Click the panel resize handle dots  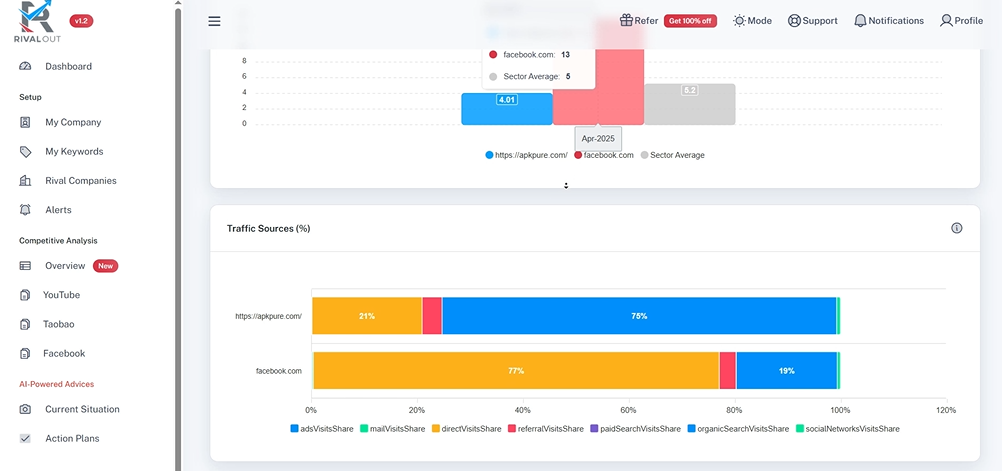(566, 186)
